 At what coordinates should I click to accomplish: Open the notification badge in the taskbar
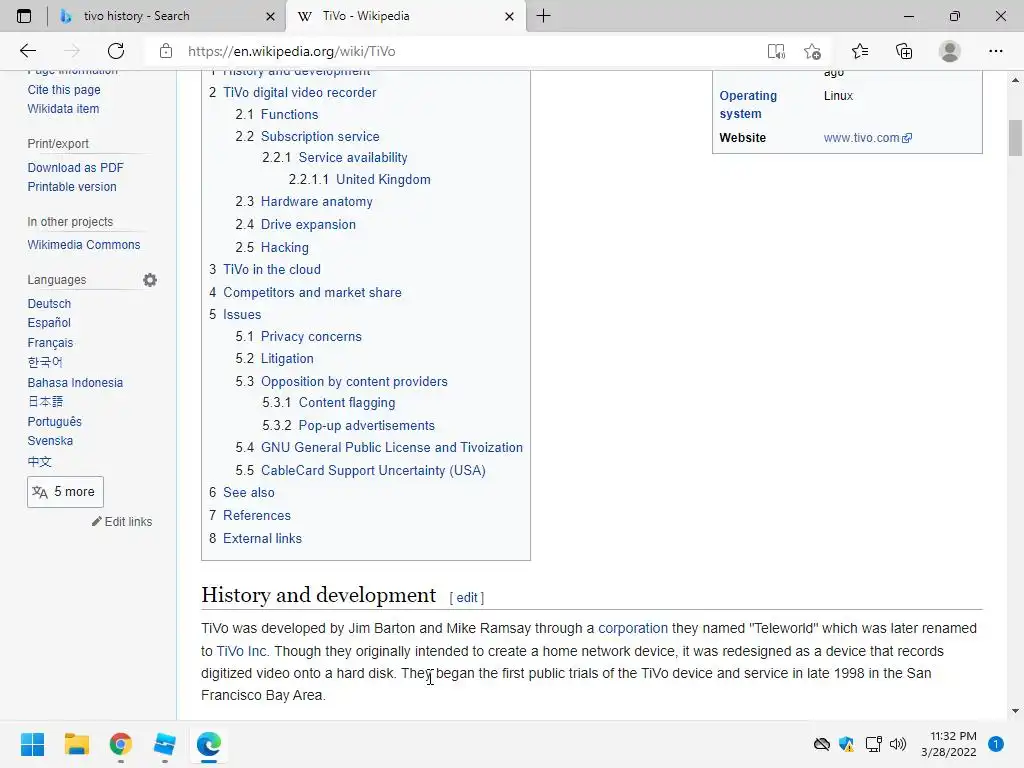996,744
